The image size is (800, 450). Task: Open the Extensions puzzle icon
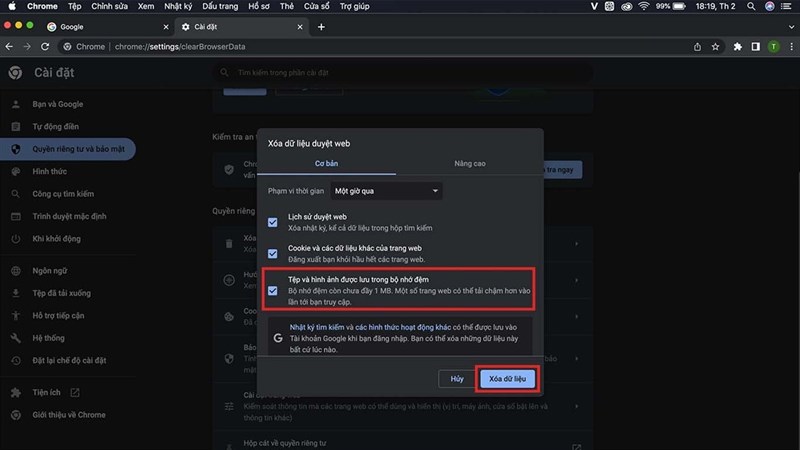tap(738, 46)
